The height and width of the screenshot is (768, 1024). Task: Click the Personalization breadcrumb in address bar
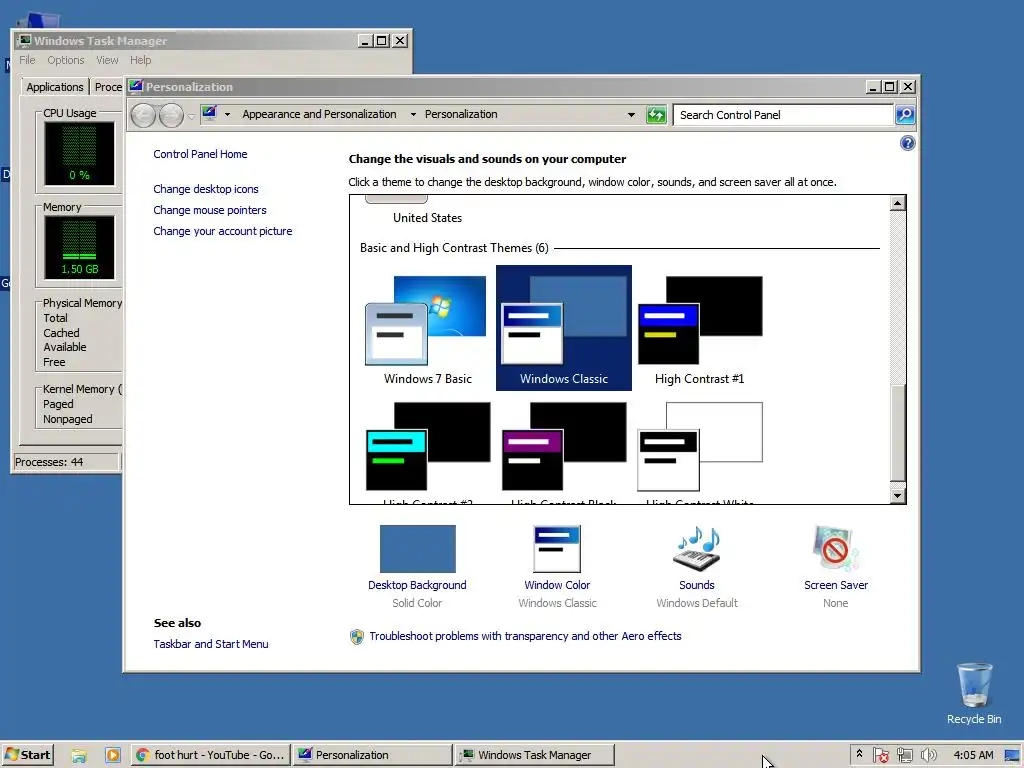click(x=461, y=114)
